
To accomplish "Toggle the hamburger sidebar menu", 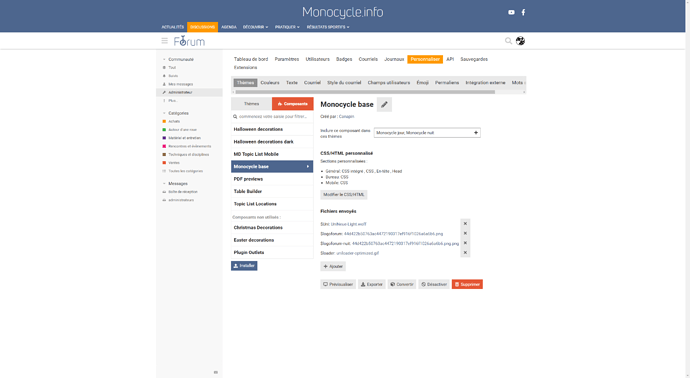I will tap(165, 41).
